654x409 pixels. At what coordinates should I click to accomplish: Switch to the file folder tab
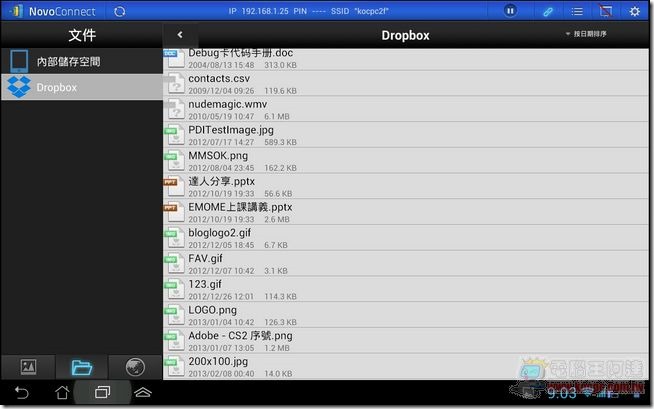click(82, 367)
